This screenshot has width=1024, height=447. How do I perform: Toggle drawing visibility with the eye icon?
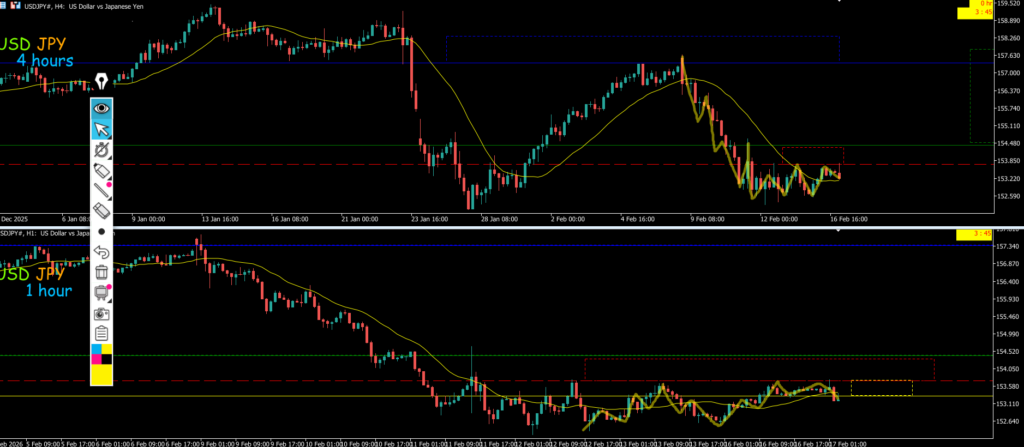tap(101, 107)
